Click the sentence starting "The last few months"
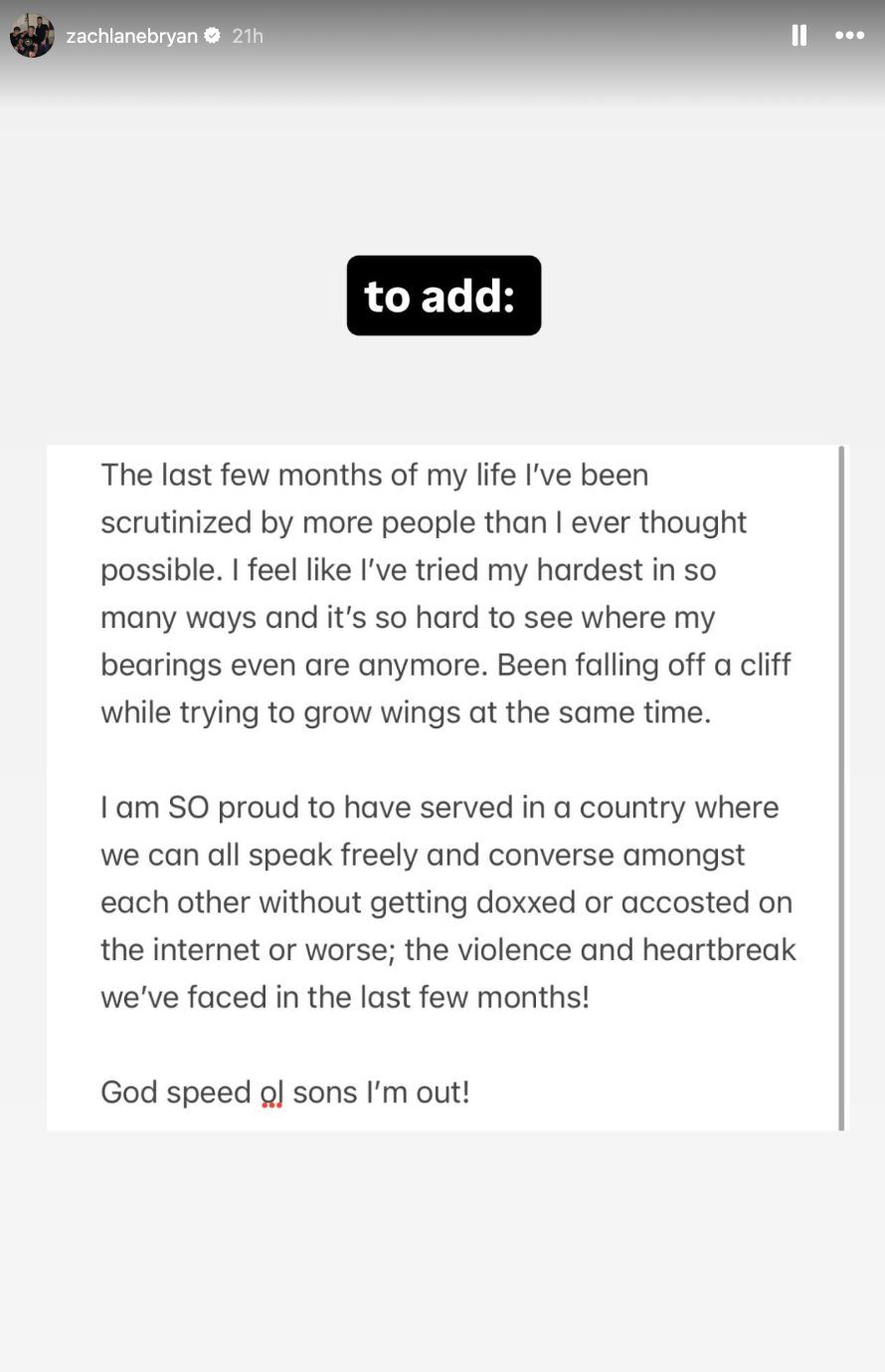This screenshot has height=1372, width=885. point(374,475)
